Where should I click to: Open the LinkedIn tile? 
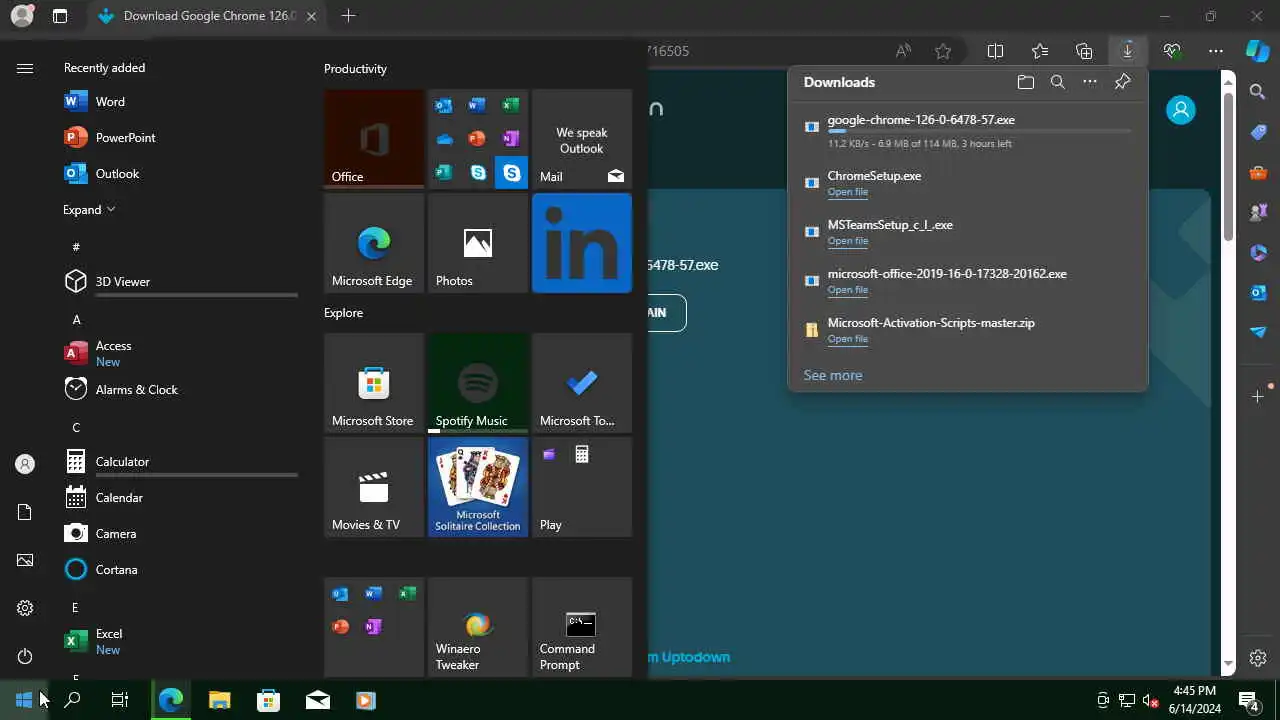(x=582, y=243)
